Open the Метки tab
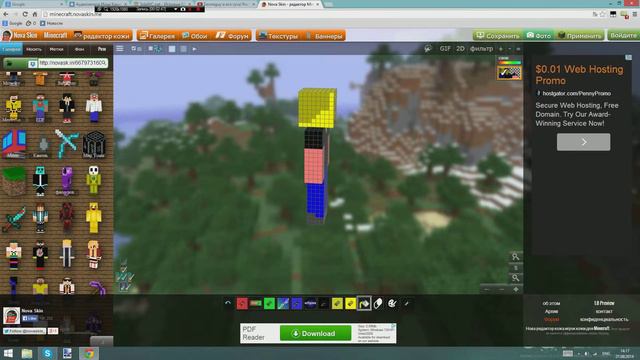Screen dimensions: 640x360 tap(56, 49)
